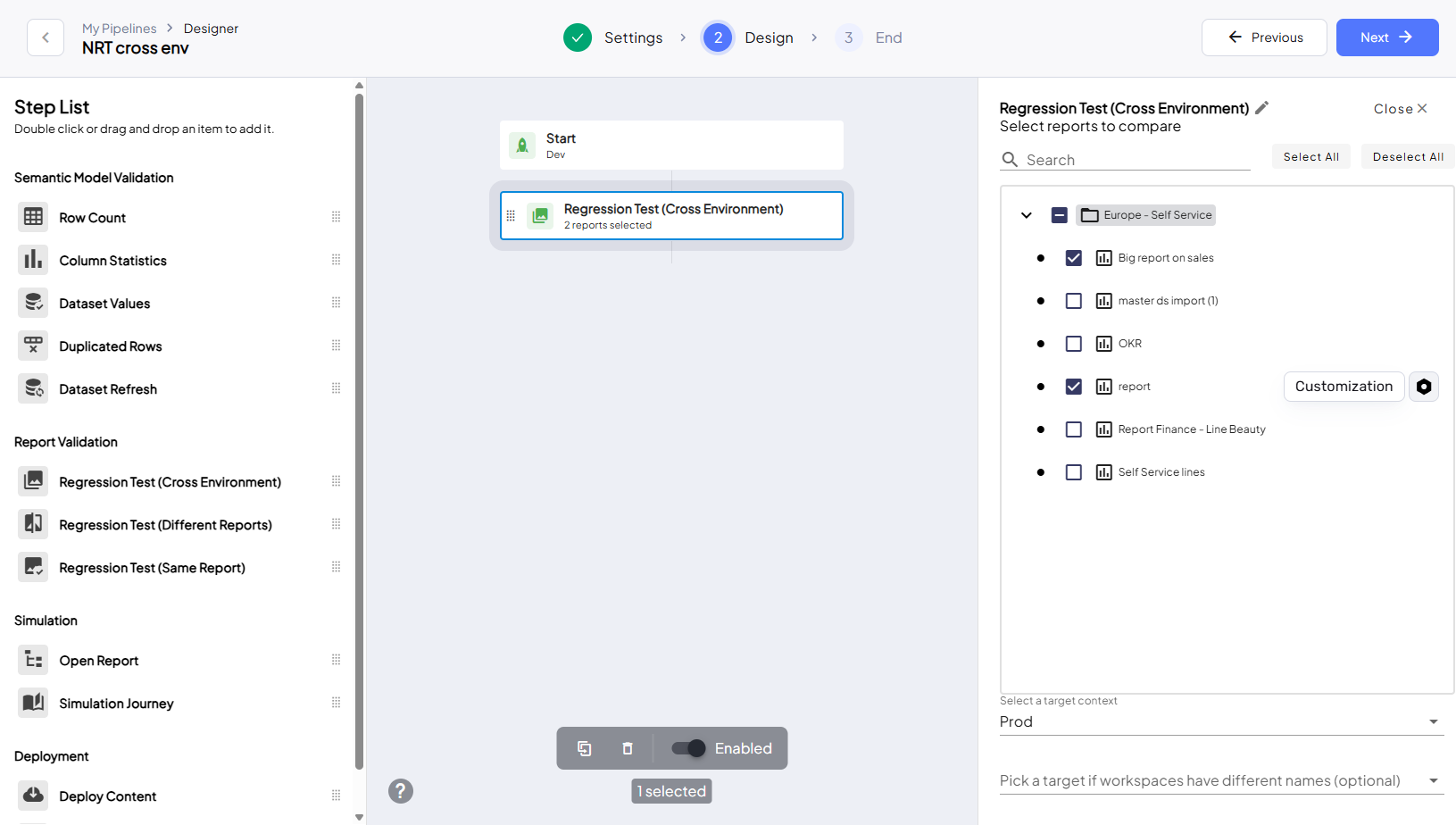Collapse the Europe - Self Service folder
Screen dimensions: 1456x825
tap(1027, 215)
